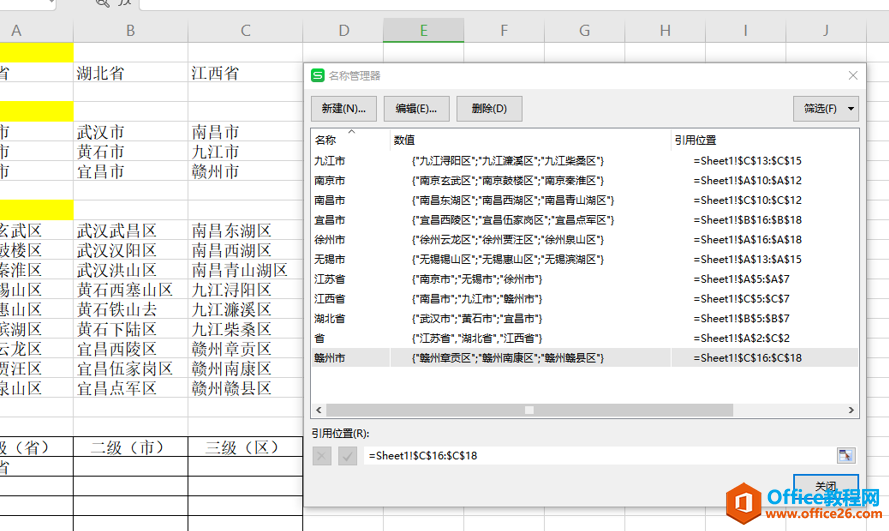This screenshot has width=889, height=531.
Task: Click the Edit (编辑) button
Action: point(416,109)
